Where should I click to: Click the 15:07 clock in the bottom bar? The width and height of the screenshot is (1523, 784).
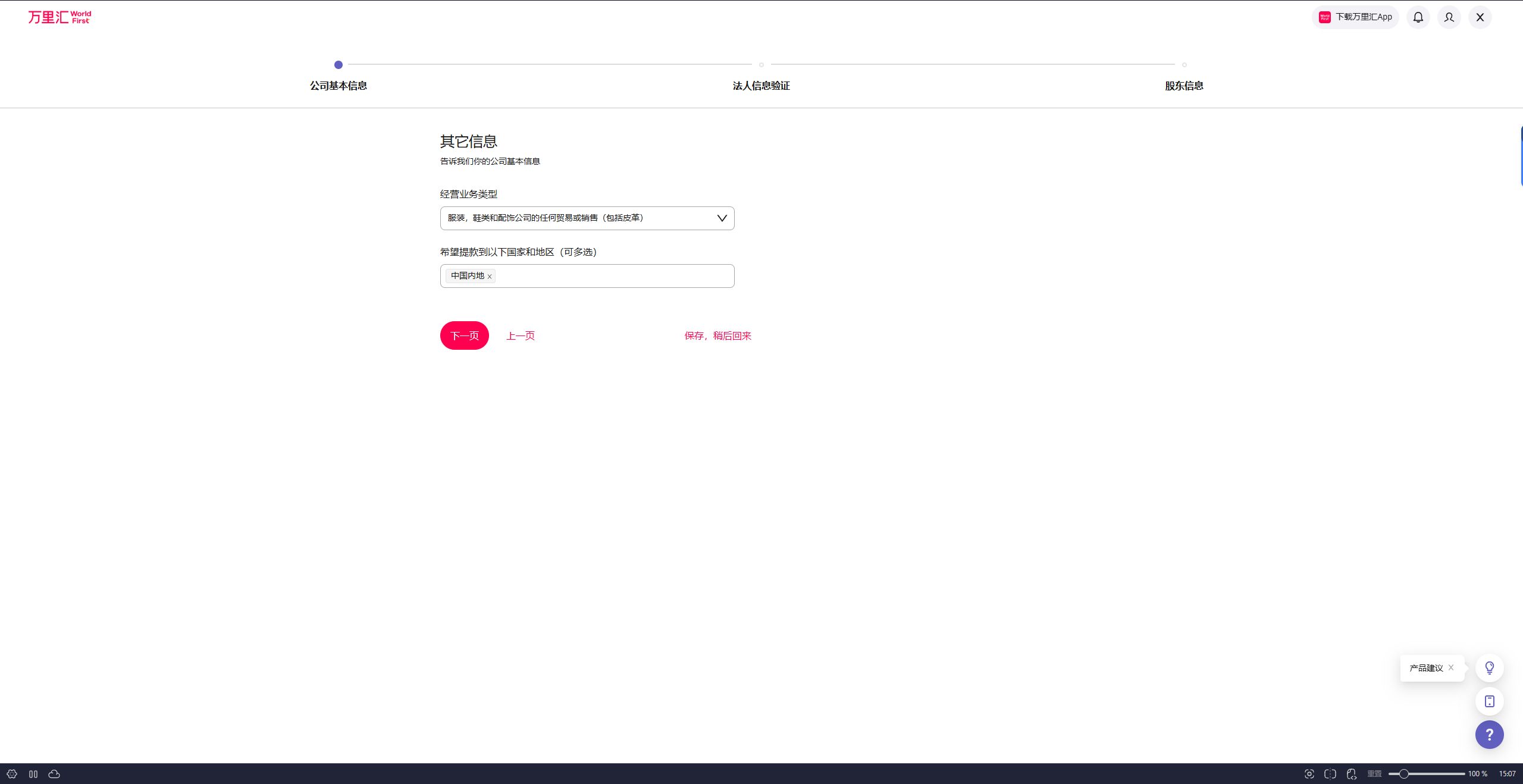(1508, 774)
